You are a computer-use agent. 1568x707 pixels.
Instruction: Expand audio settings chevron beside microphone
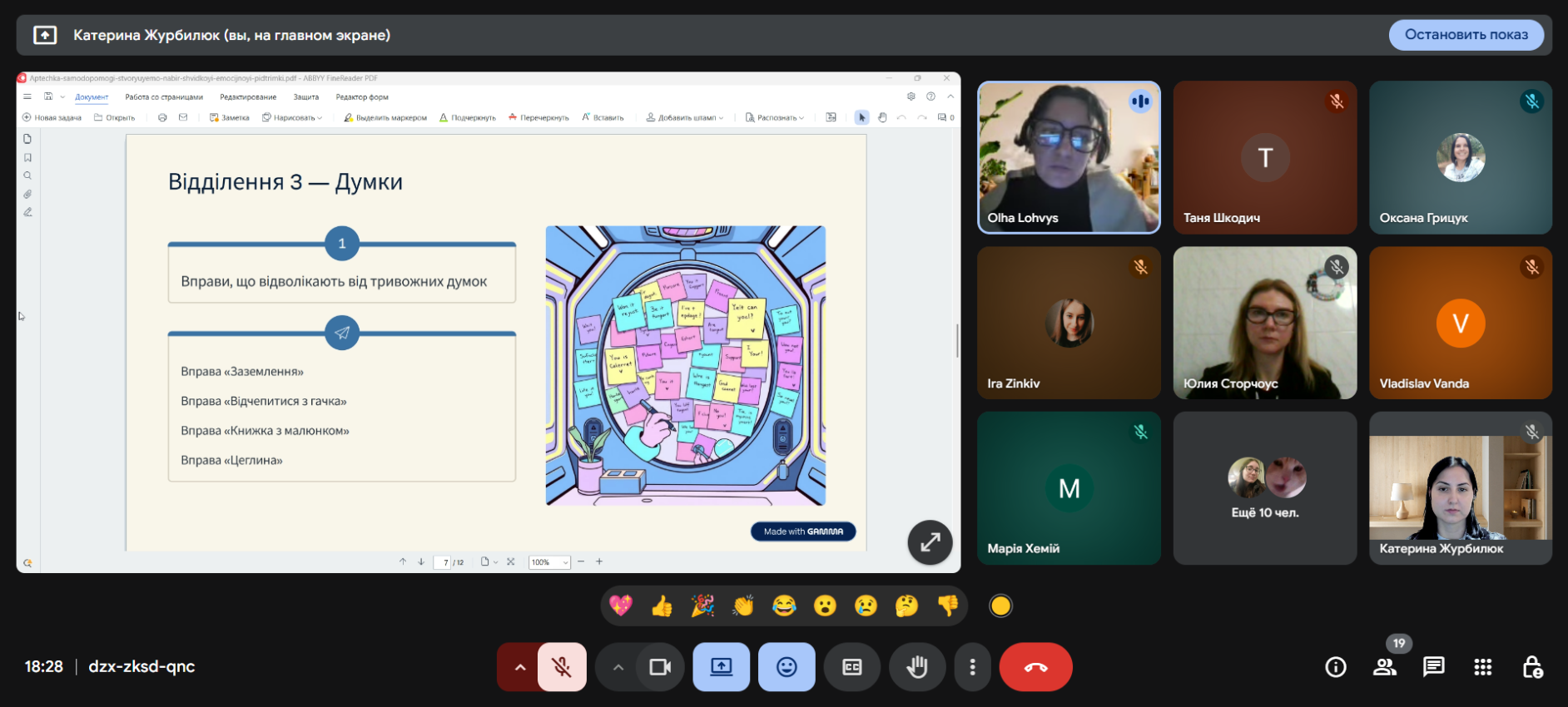520,667
